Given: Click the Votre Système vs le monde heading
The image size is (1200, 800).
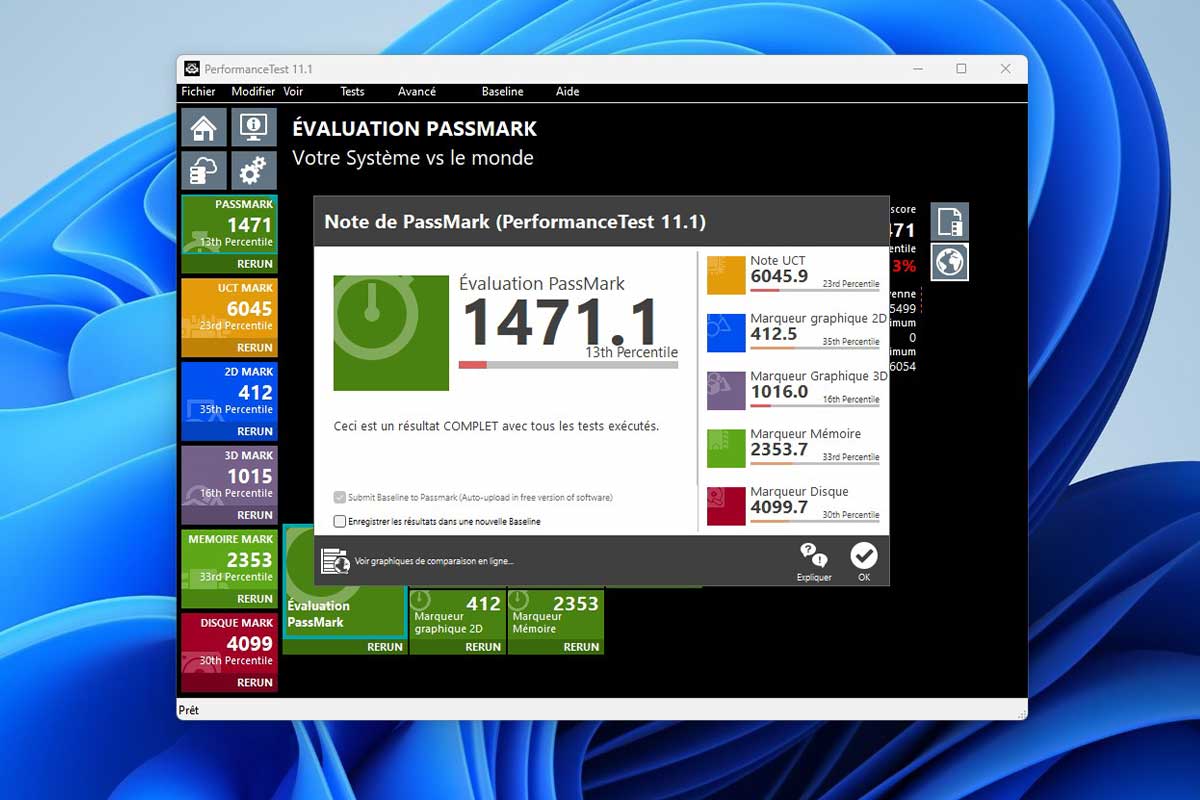Looking at the screenshot, I should pos(413,158).
